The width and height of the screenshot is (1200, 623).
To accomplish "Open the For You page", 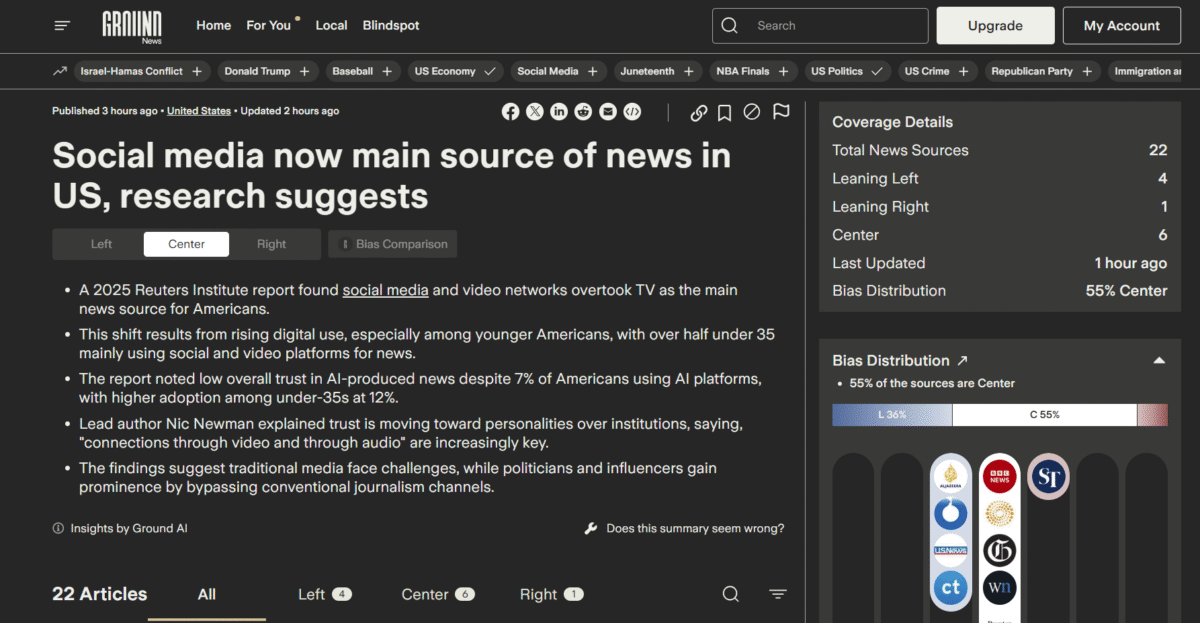I will 269,25.
